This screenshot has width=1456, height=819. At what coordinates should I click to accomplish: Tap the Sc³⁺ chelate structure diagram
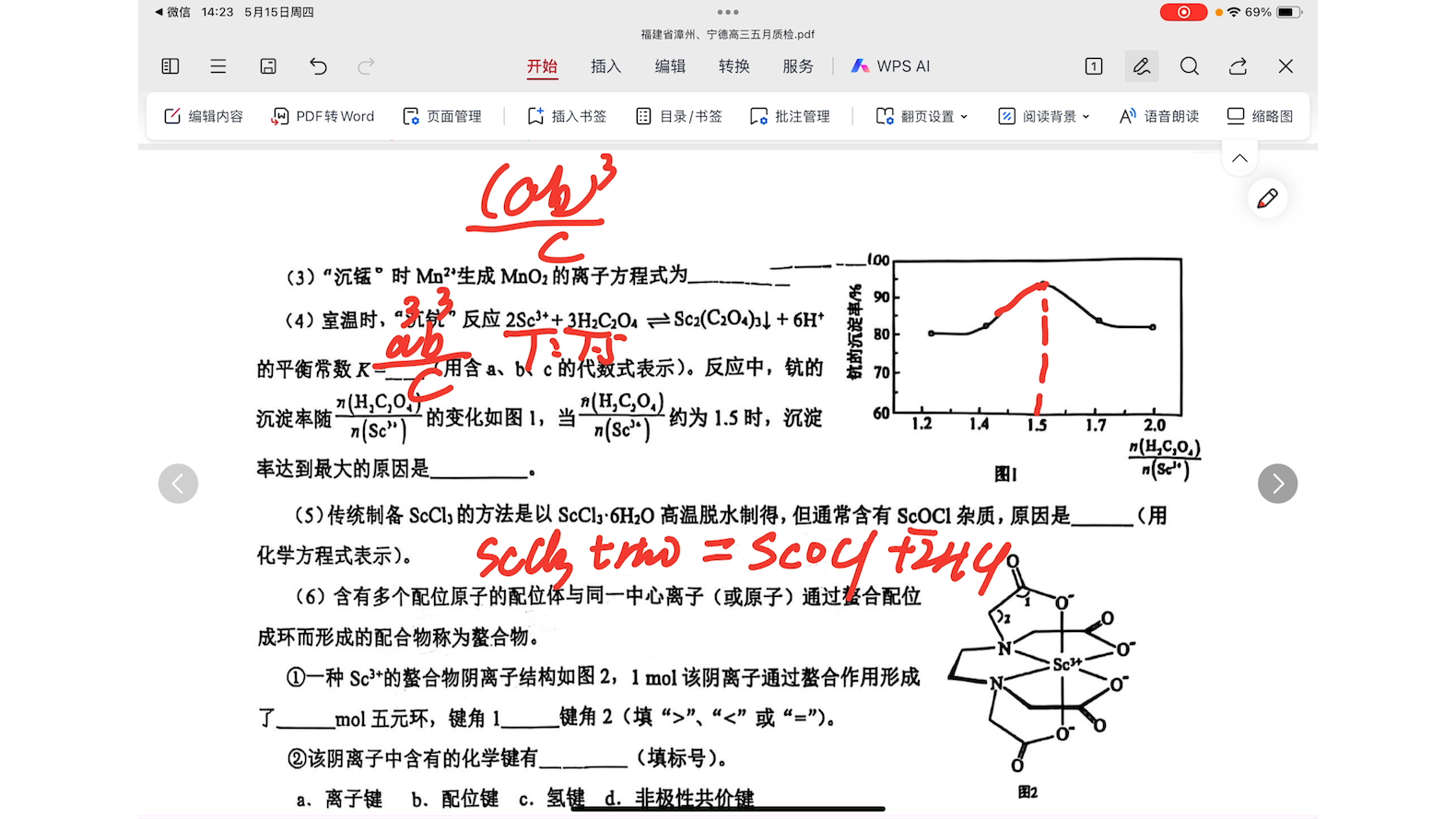coord(1043,664)
